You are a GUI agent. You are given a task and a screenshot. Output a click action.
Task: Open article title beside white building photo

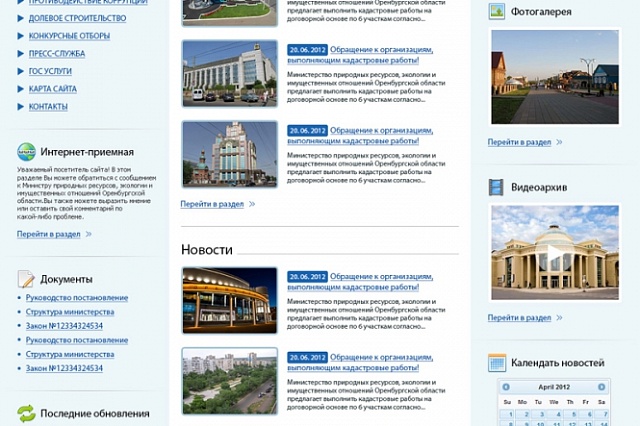[360, 55]
